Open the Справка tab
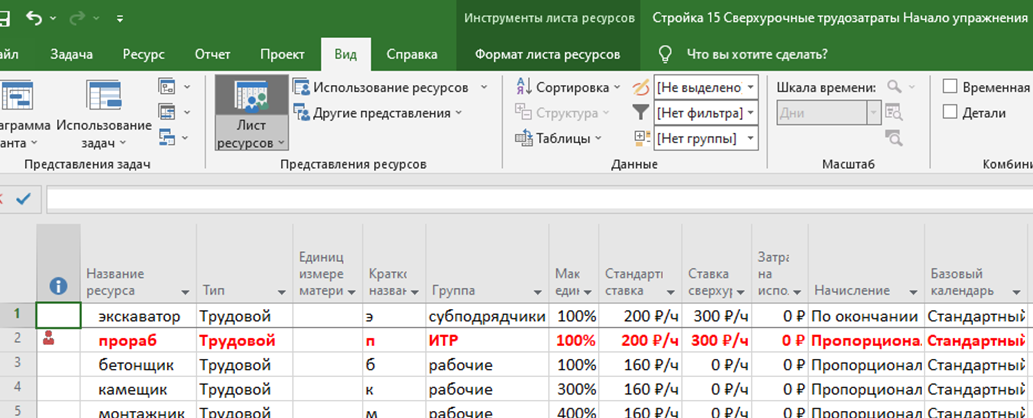The width and height of the screenshot is (1033, 418). tap(412, 55)
